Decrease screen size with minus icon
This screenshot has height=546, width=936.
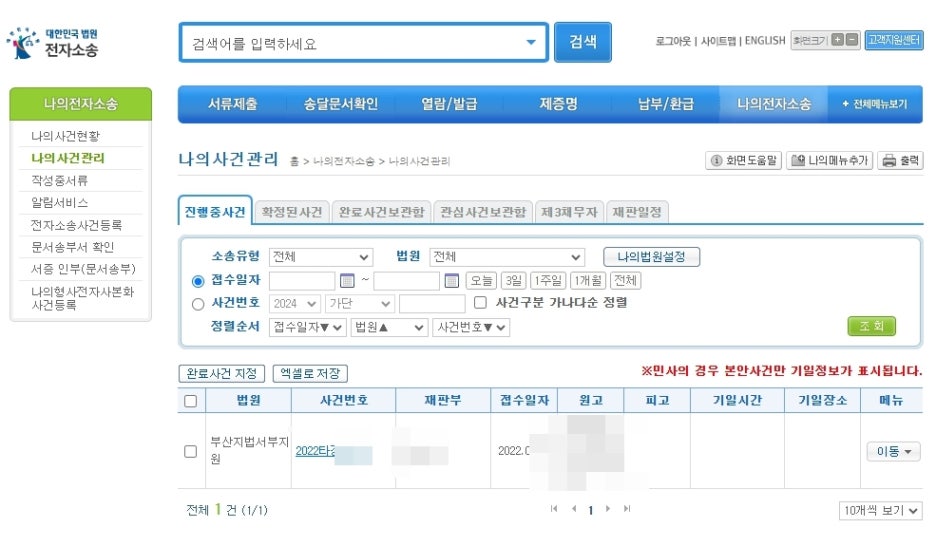pyautogui.click(x=852, y=40)
